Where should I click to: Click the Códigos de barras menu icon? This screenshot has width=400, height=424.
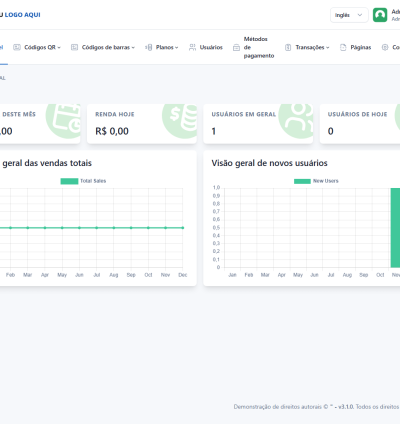pyautogui.click(x=74, y=47)
